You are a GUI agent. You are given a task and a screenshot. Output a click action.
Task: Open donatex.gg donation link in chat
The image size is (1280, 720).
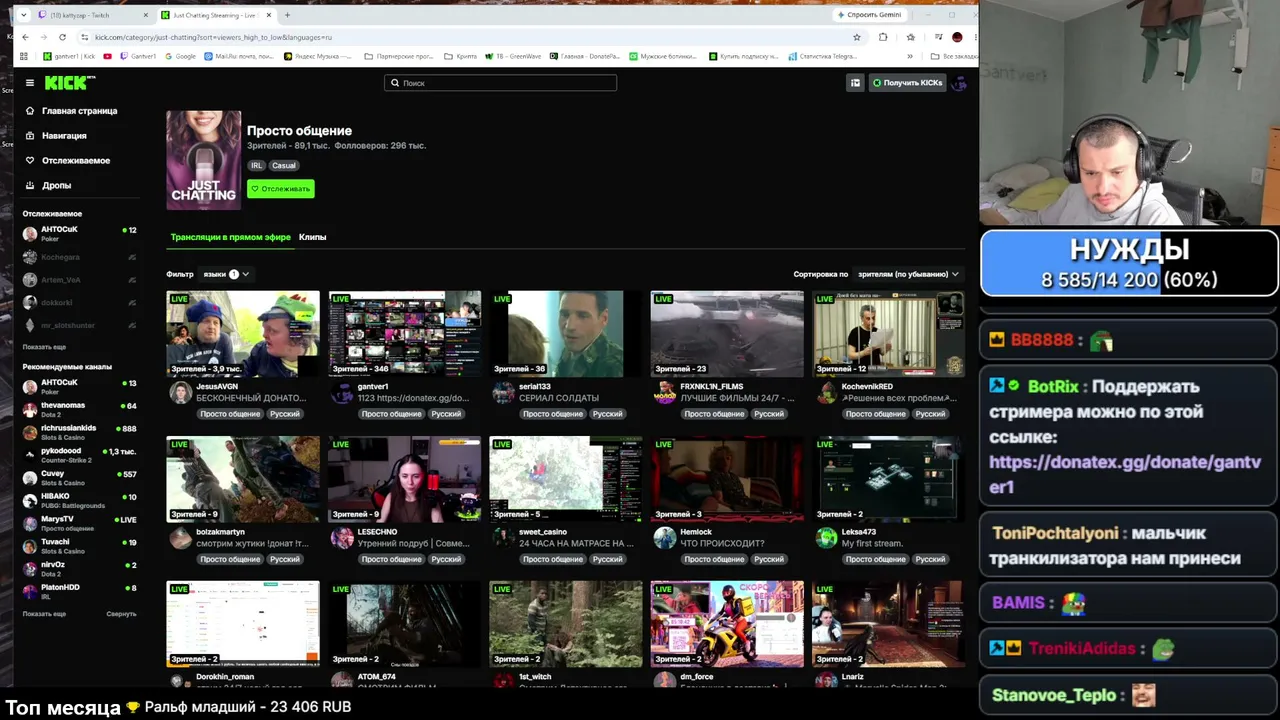1125,474
